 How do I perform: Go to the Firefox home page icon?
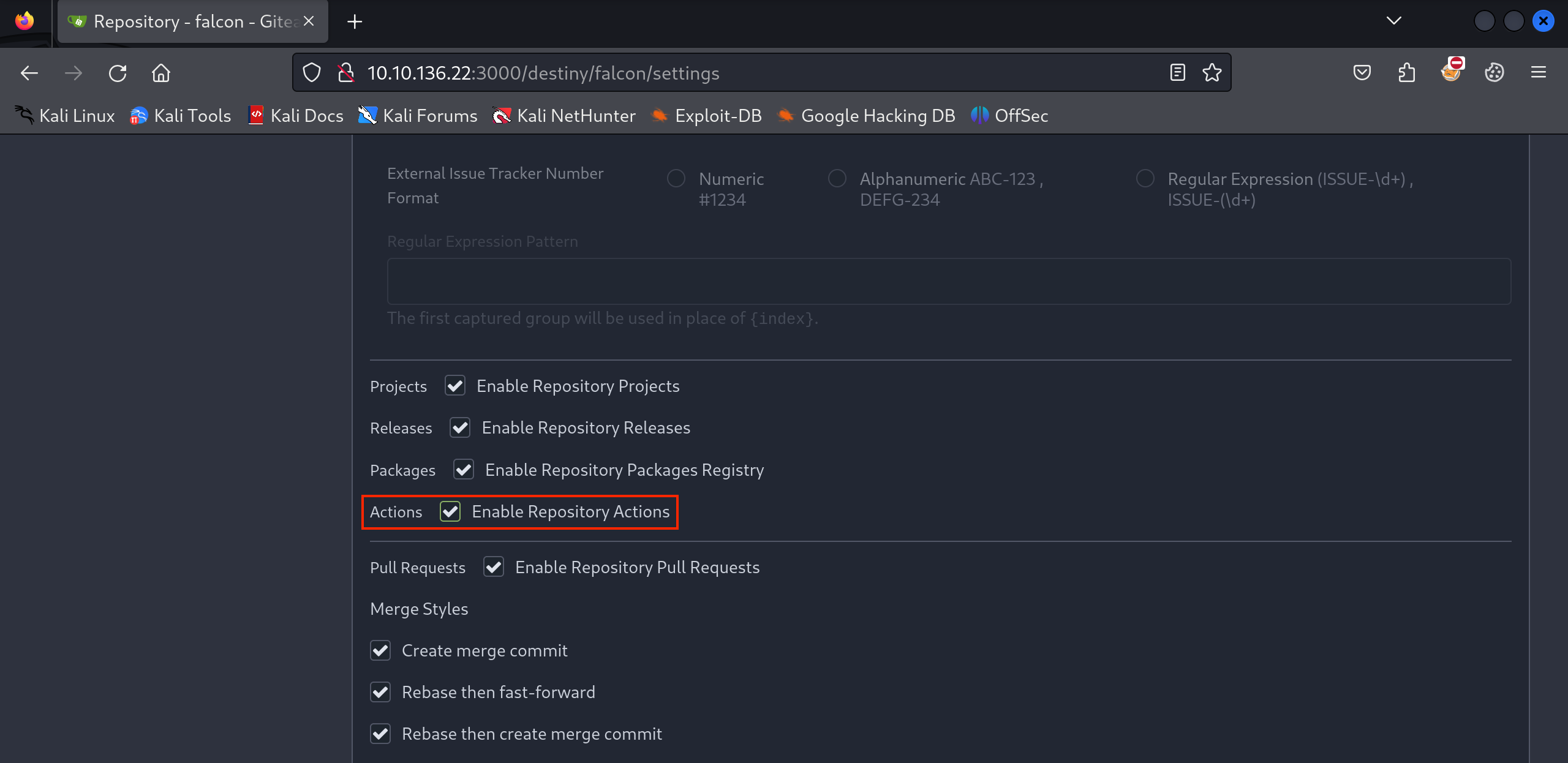pyautogui.click(x=161, y=73)
